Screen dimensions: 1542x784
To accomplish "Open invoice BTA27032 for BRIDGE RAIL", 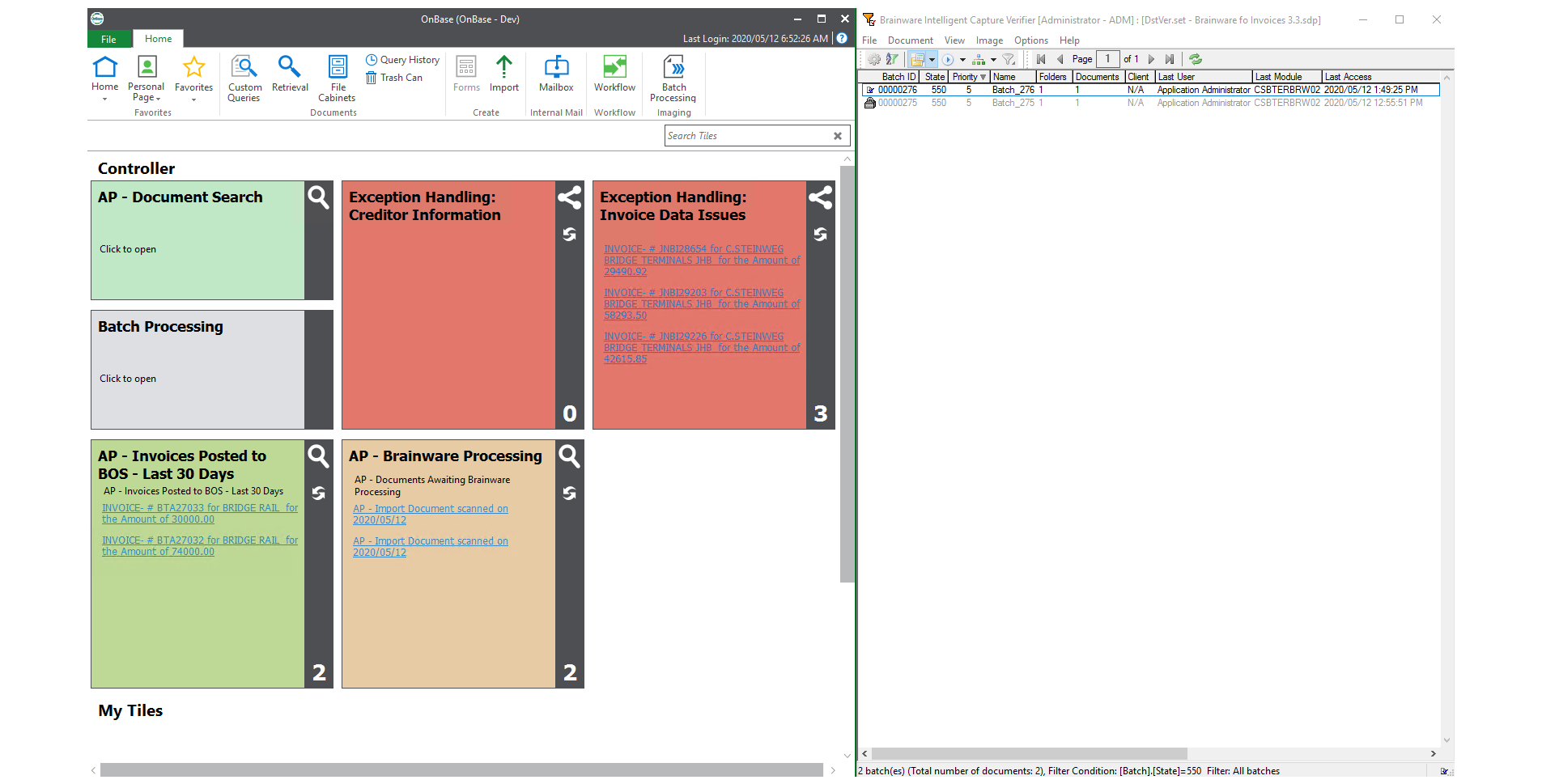I will (200, 546).
